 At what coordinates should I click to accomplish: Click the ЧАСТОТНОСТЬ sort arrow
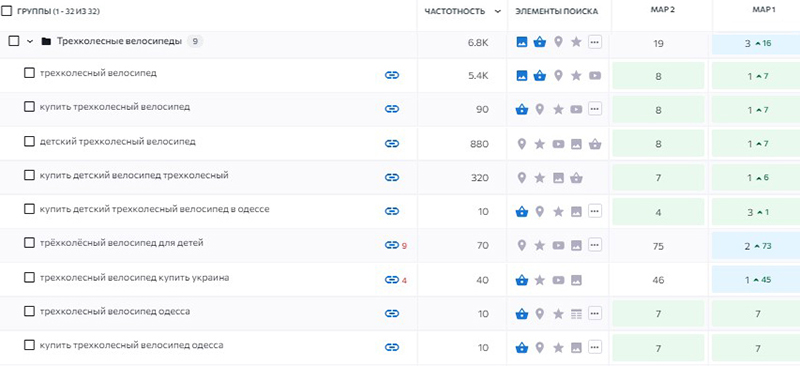[497, 12]
